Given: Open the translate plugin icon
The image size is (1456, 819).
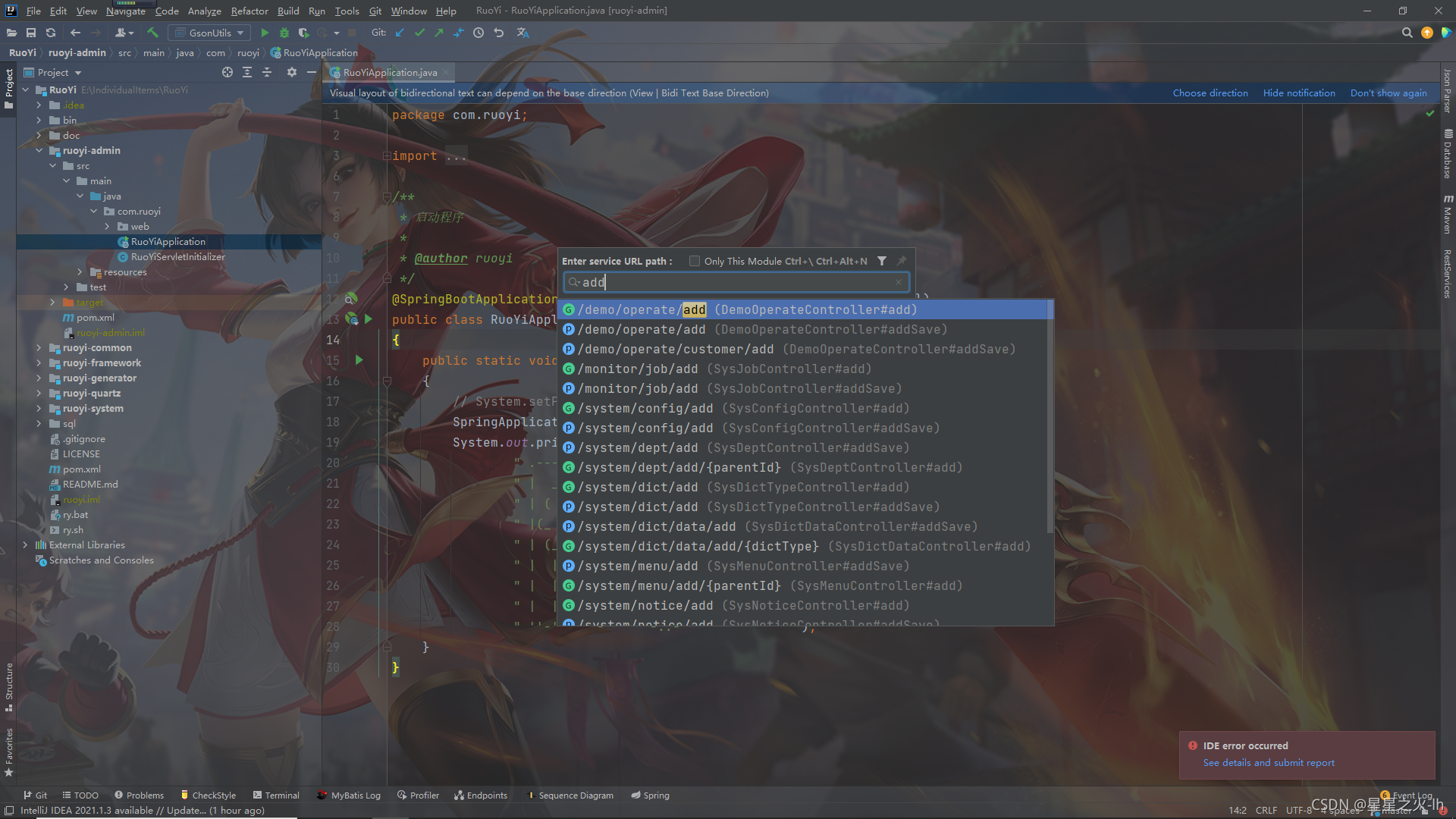Looking at the screenshot, I should pyautogui.click(x=522, y=33).
